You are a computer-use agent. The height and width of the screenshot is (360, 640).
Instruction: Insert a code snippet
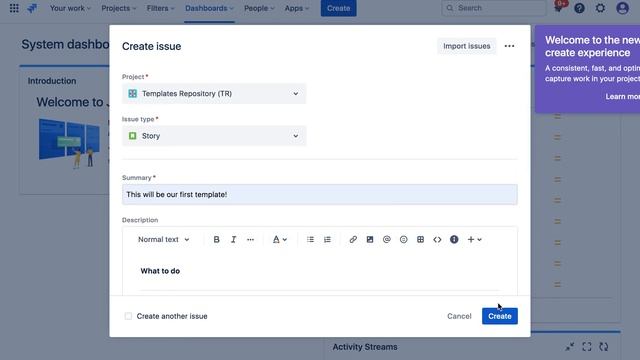coord(437,240)
